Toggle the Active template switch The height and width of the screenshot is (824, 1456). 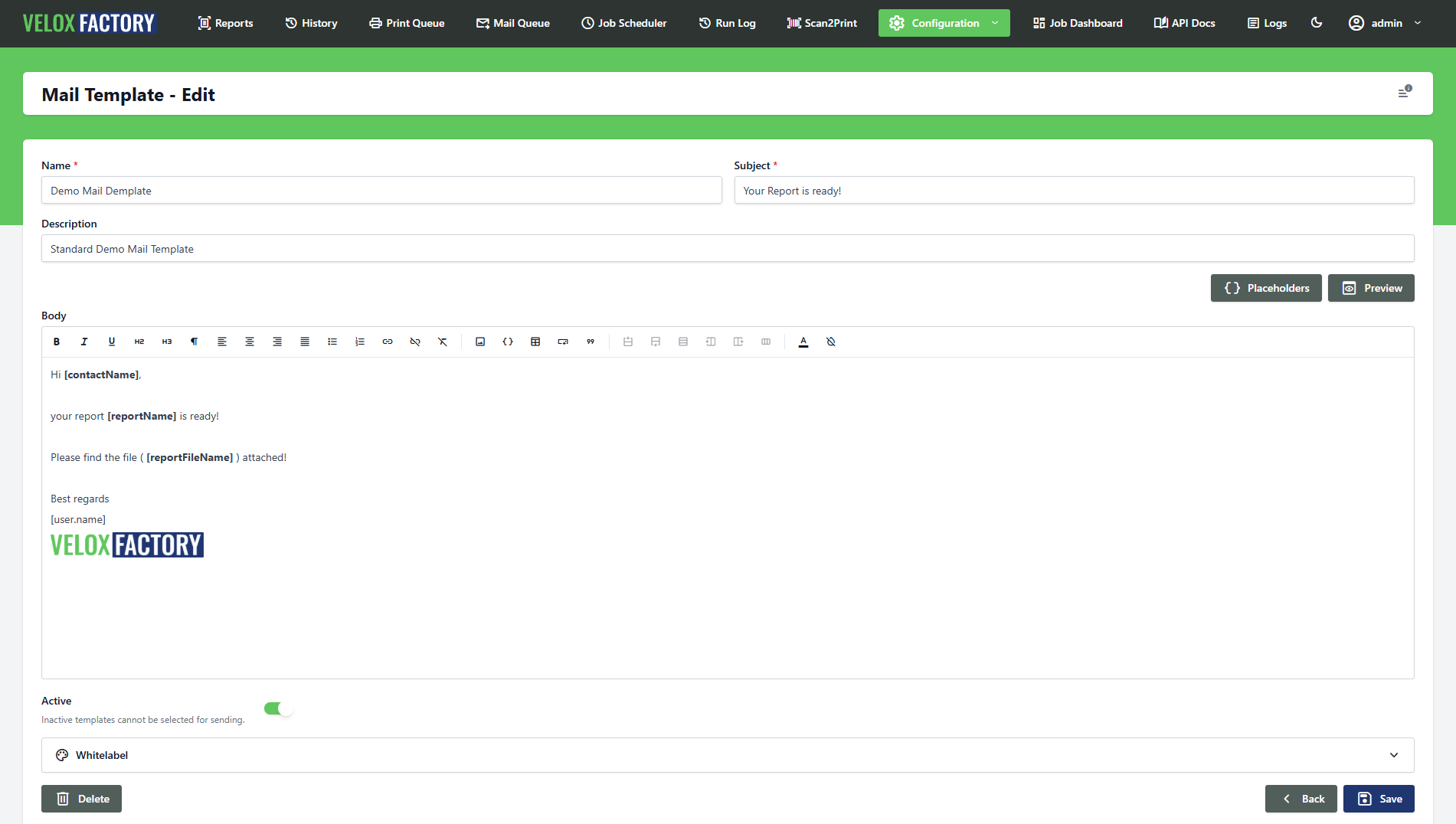(x=278, y=708)
